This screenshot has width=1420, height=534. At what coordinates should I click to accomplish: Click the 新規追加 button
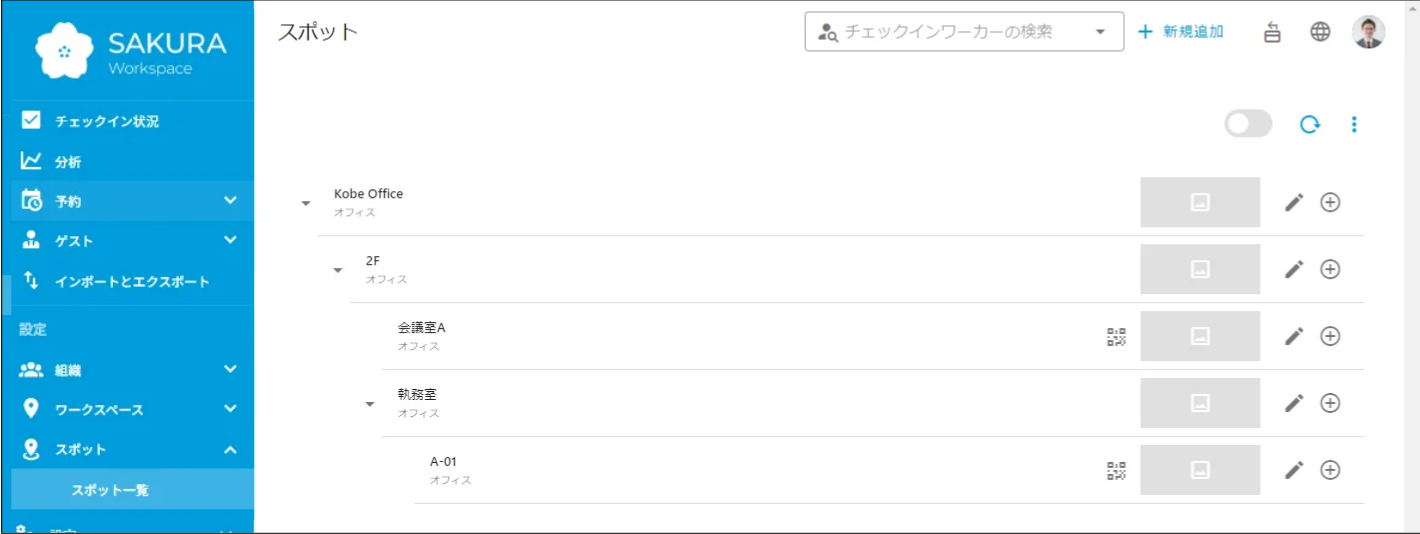click(x=1181, y=32)
